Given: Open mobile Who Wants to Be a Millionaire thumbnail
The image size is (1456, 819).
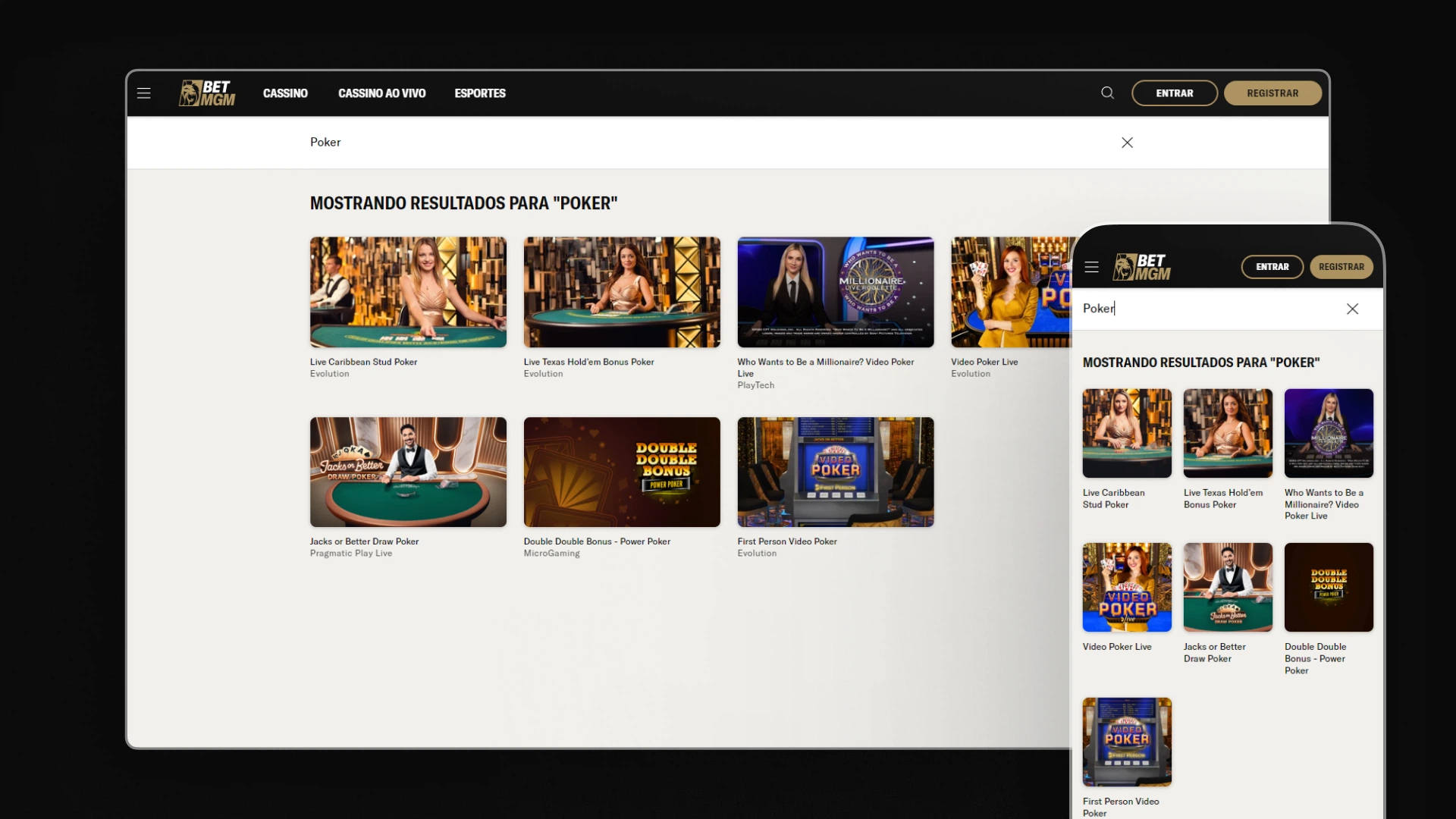Looking at the screenshot, I should coord(1329,433).
